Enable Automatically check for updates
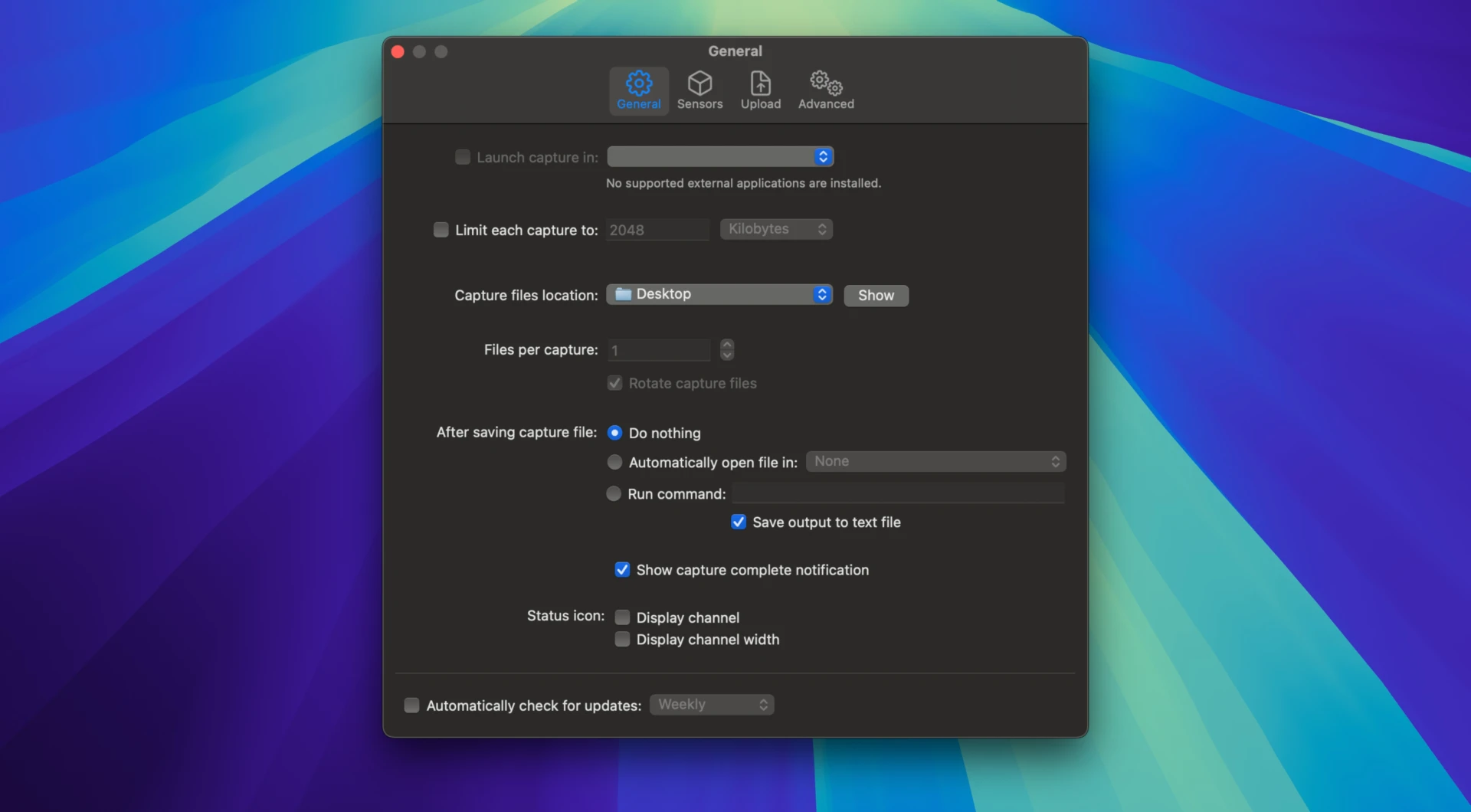 click(411, 705)
